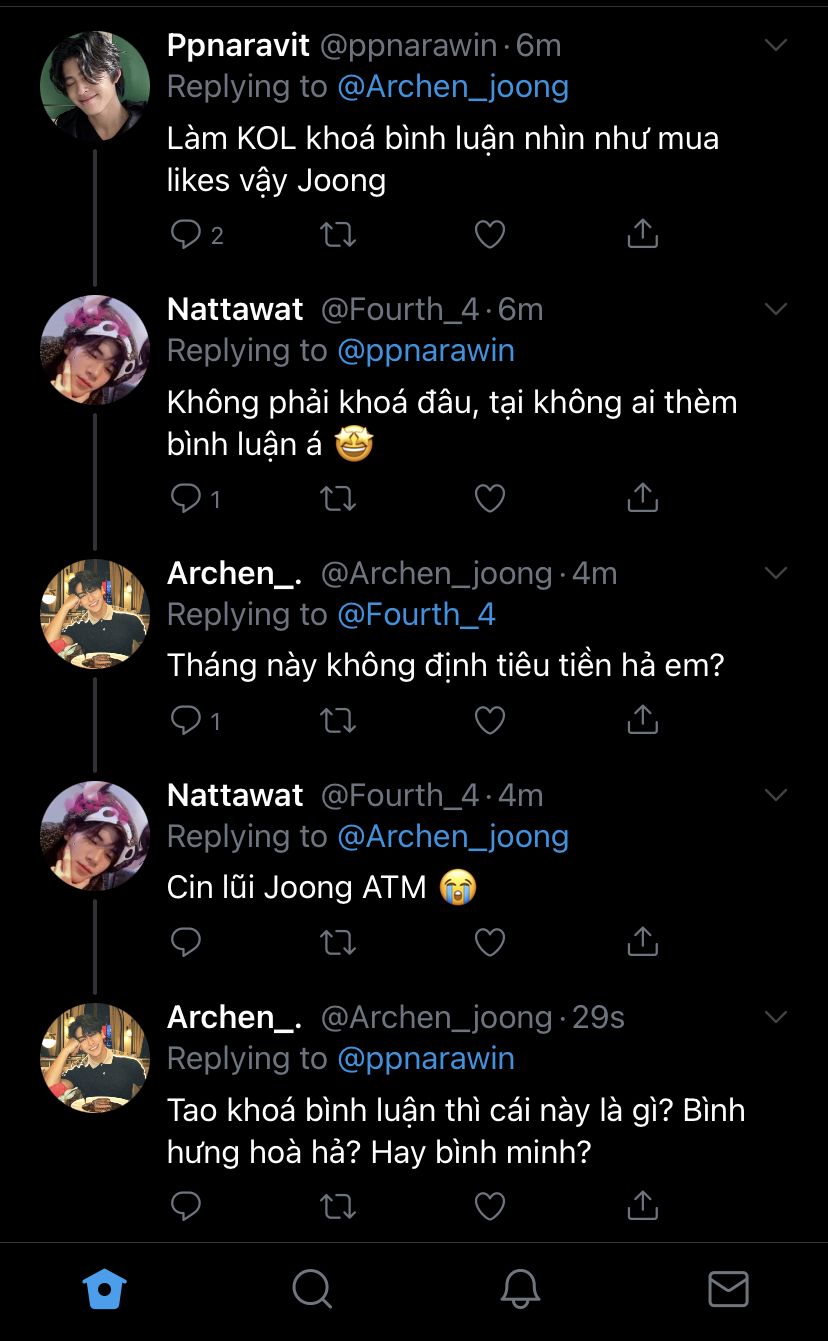Retweet Archen's tweet posted 4m ago
Image resolution: width=828 pixels, height=1341 pixels.
coord(338,720)
